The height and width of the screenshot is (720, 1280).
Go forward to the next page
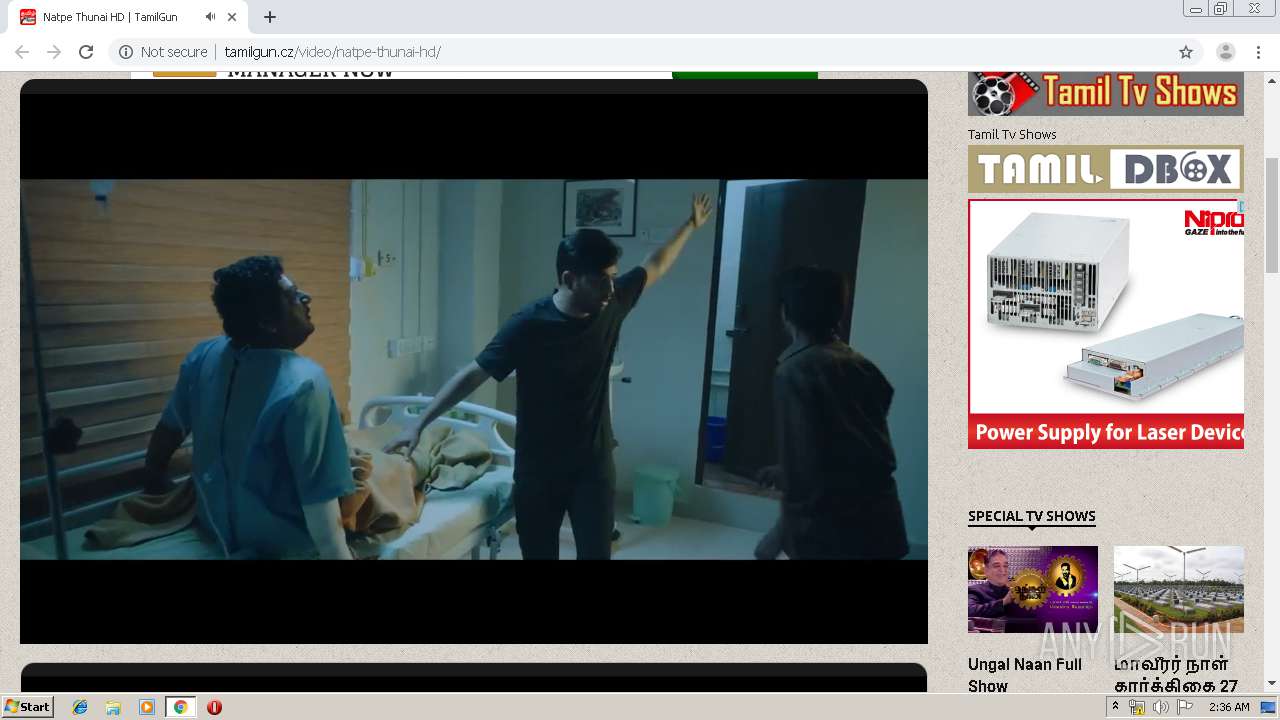(x=54, y=52)
